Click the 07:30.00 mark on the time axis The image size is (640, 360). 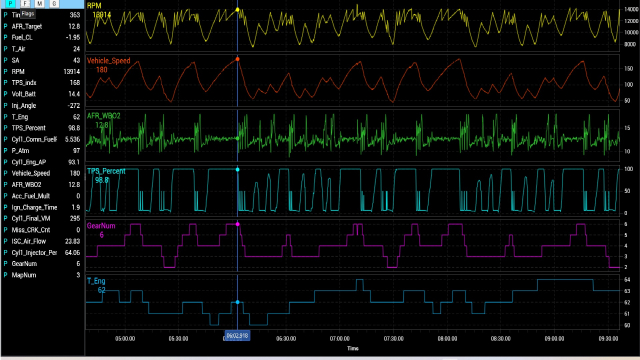pos(393,339)
